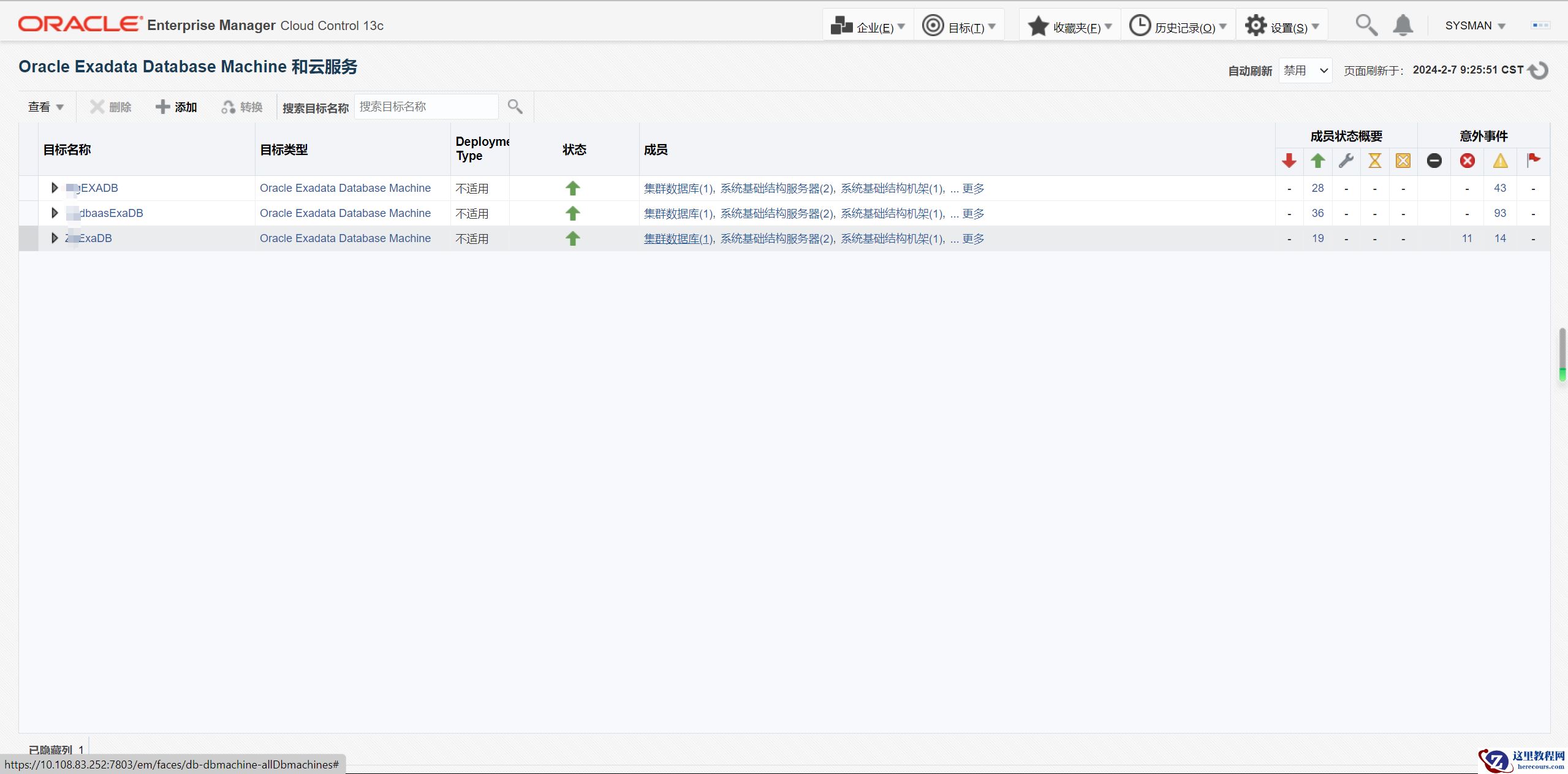Open the 查看 view dropdown menu
1568x774 pixels.
pos(46,107)
